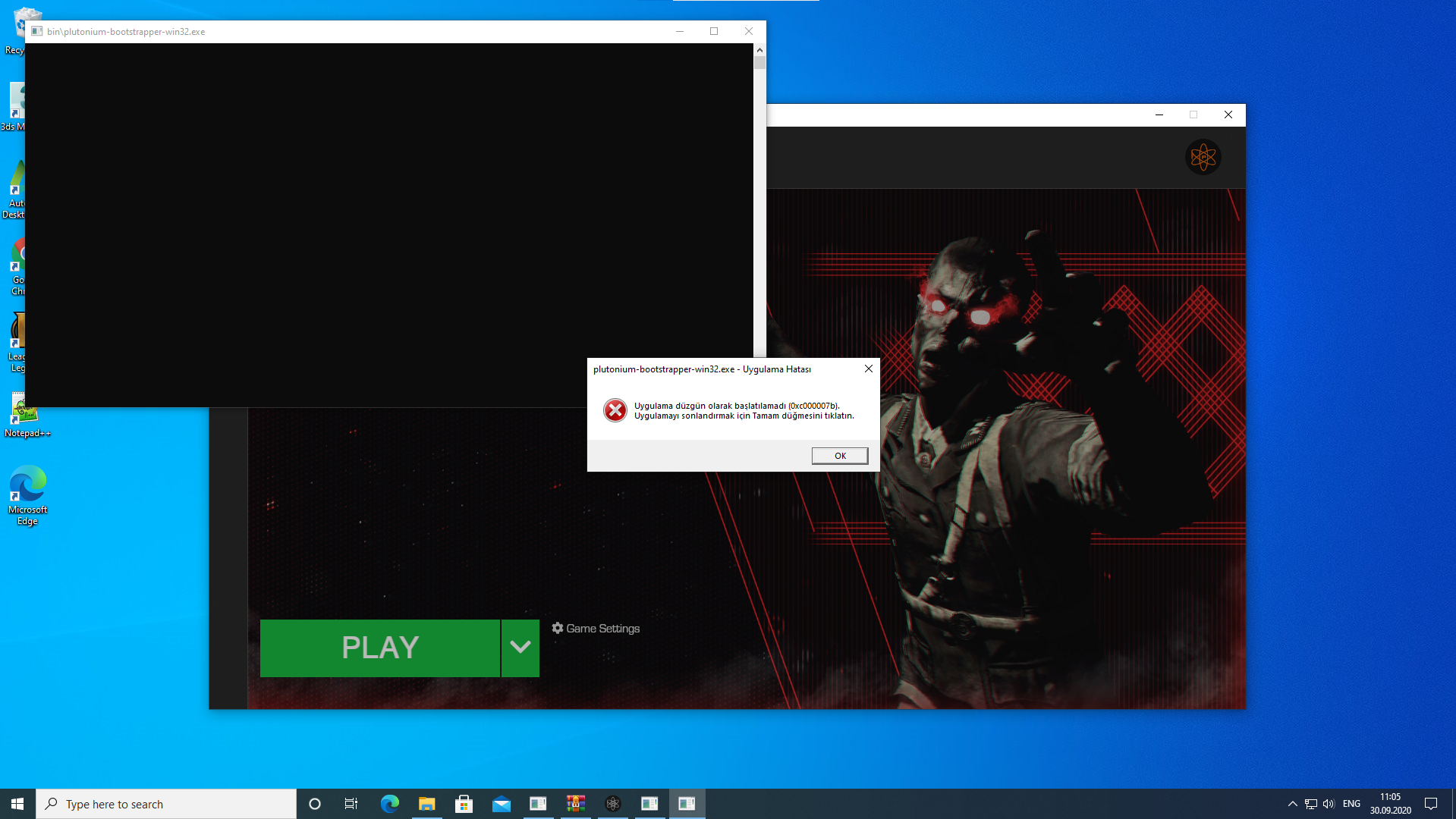Viewport: 1456px width, 819px height.
Task: Open network status tray icon
Action: [x=1310, y=804]
